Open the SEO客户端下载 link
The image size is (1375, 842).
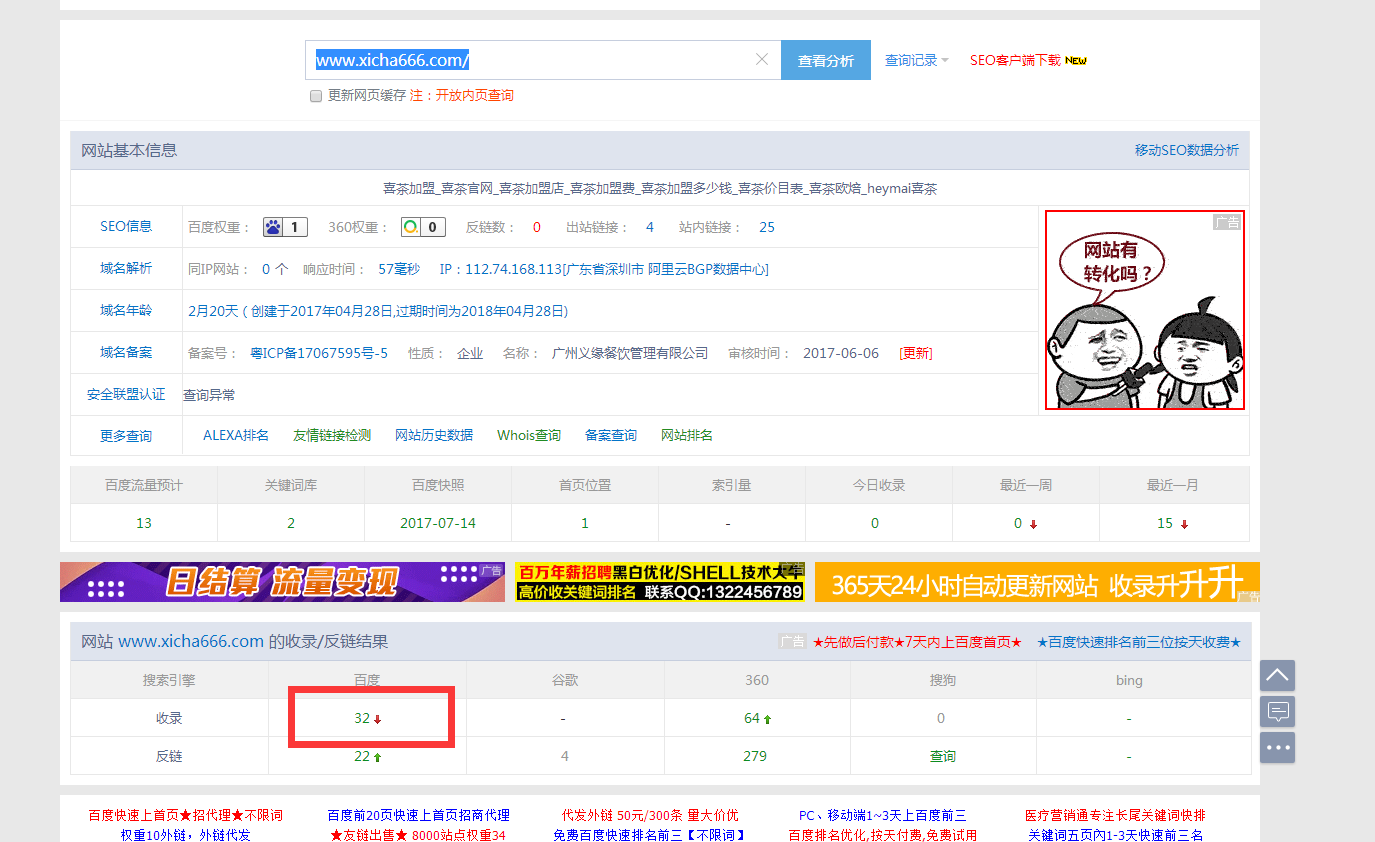point(1015,60)
